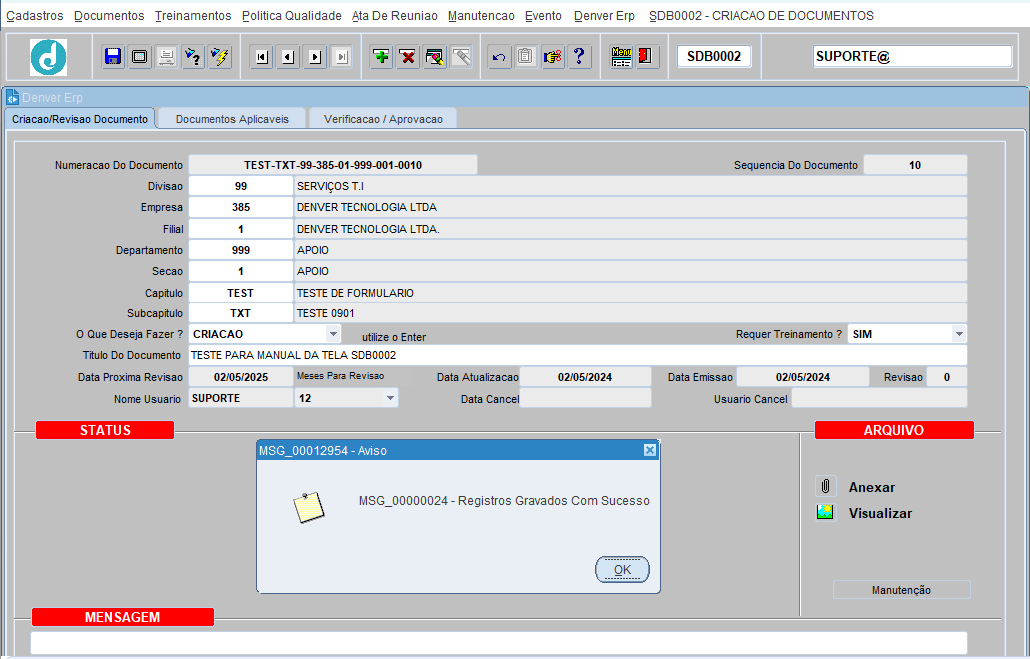
Task: Click OK in the Aviso dialog
Action: [x=622, y=570]
